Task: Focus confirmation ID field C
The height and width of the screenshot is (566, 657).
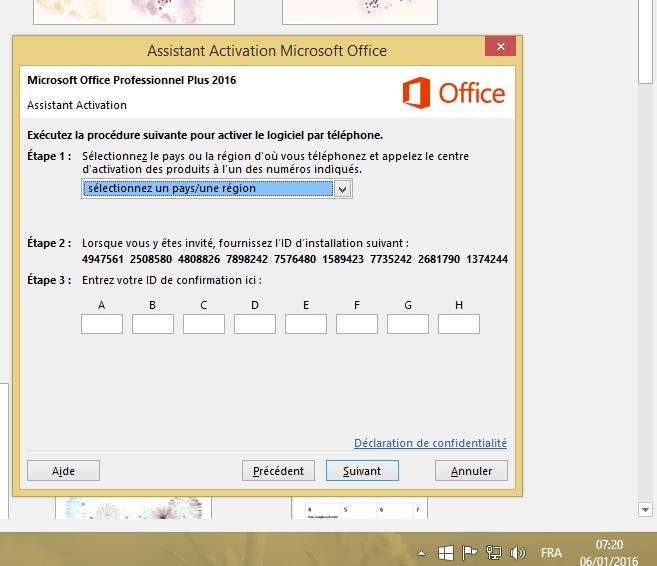Action: (x=204, y=324)
